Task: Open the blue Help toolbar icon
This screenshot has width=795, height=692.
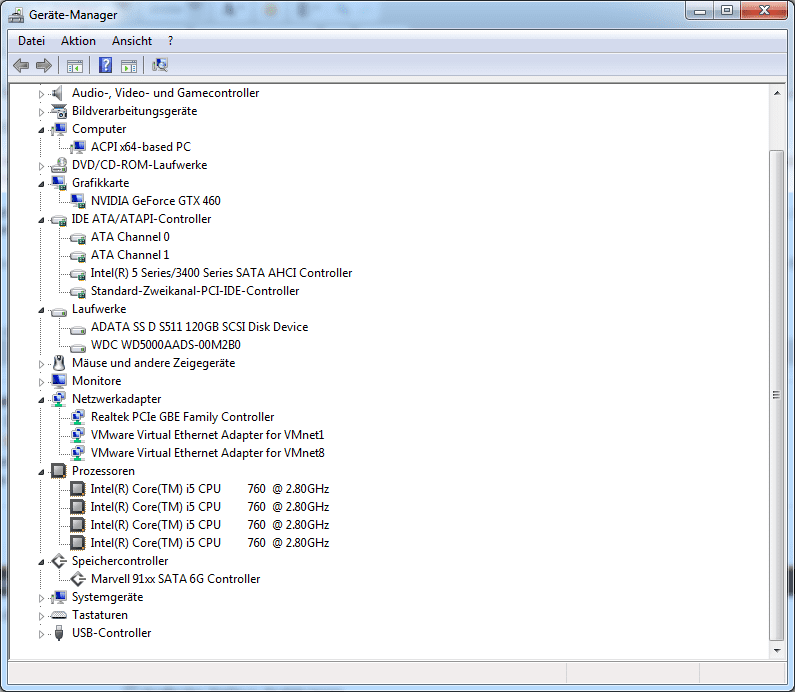Action: 105,65
